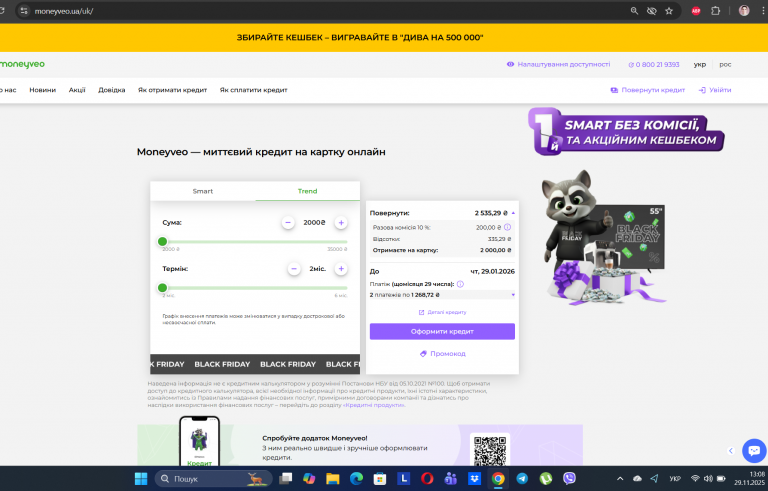Open Dropbox from the taskbar
The width and height of the screenshot is (768, 491).
[474, 479]
